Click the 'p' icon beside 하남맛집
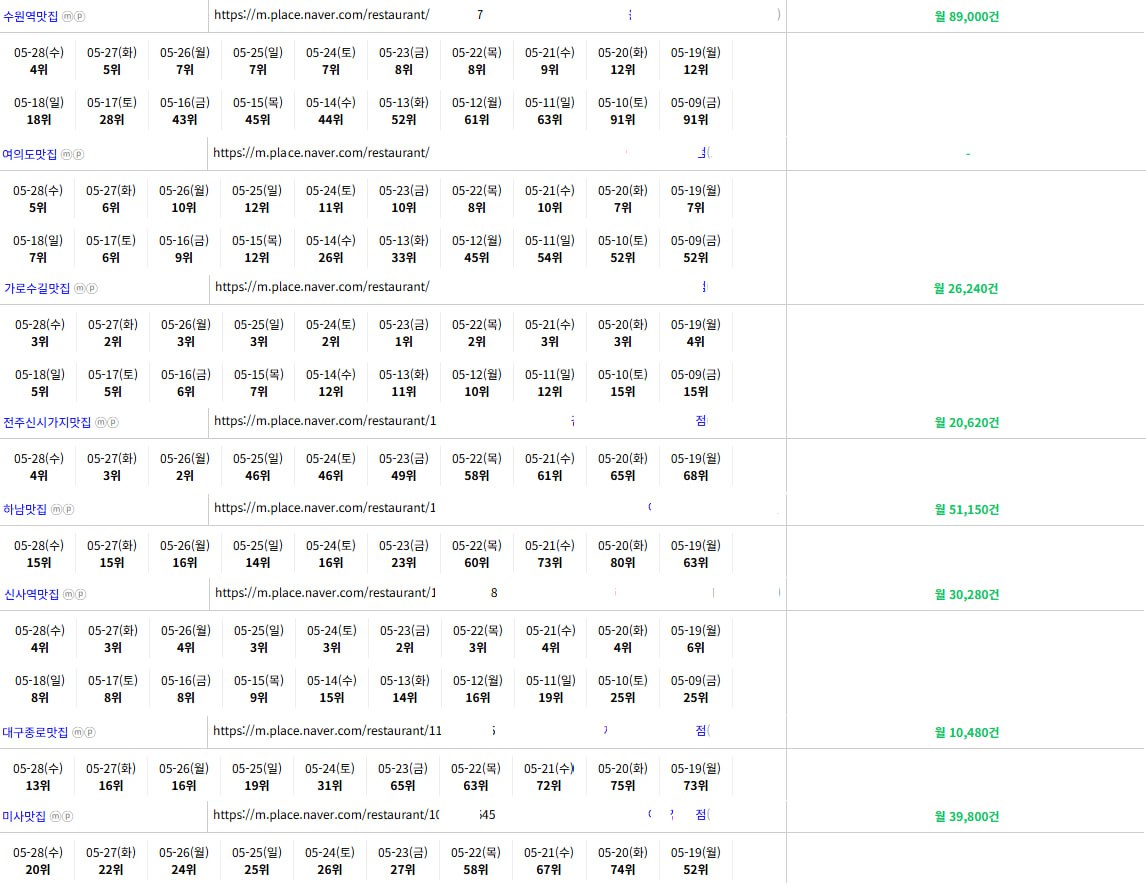1146x887 pixels. click(x=68, y=510)
